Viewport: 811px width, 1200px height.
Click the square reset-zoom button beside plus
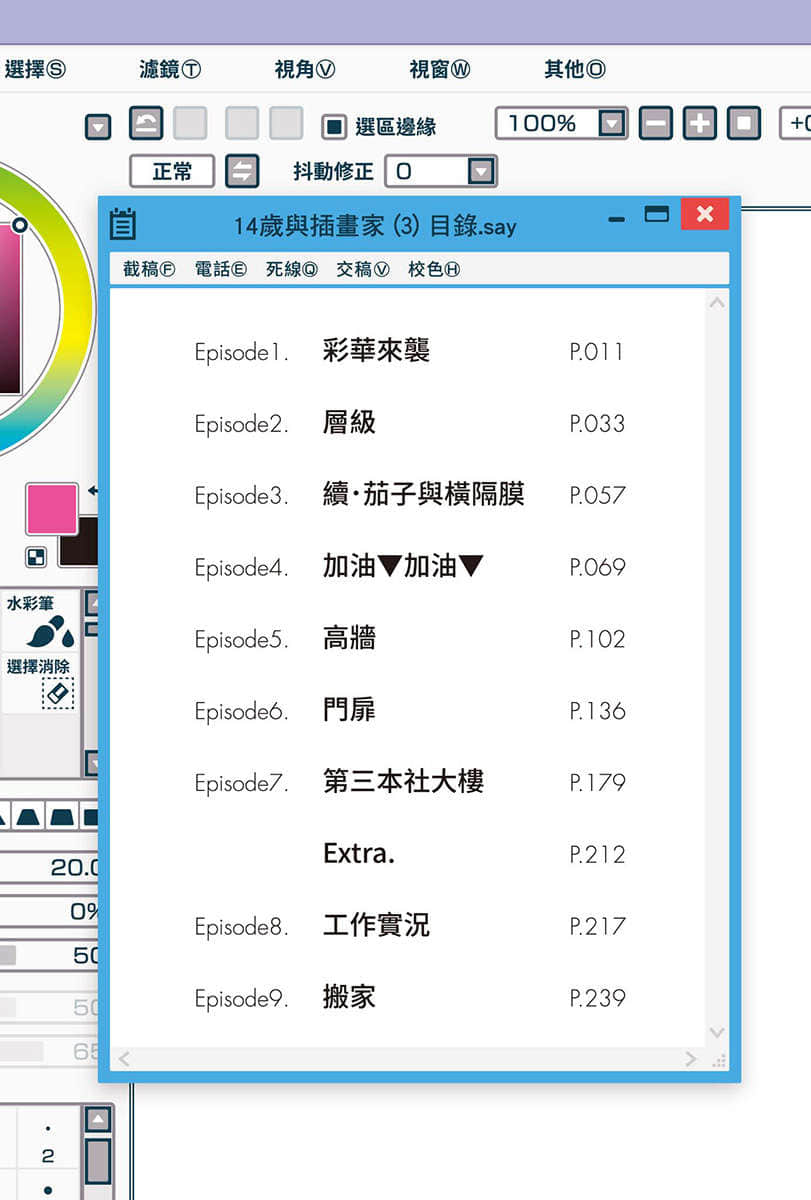tap(743, 124)
